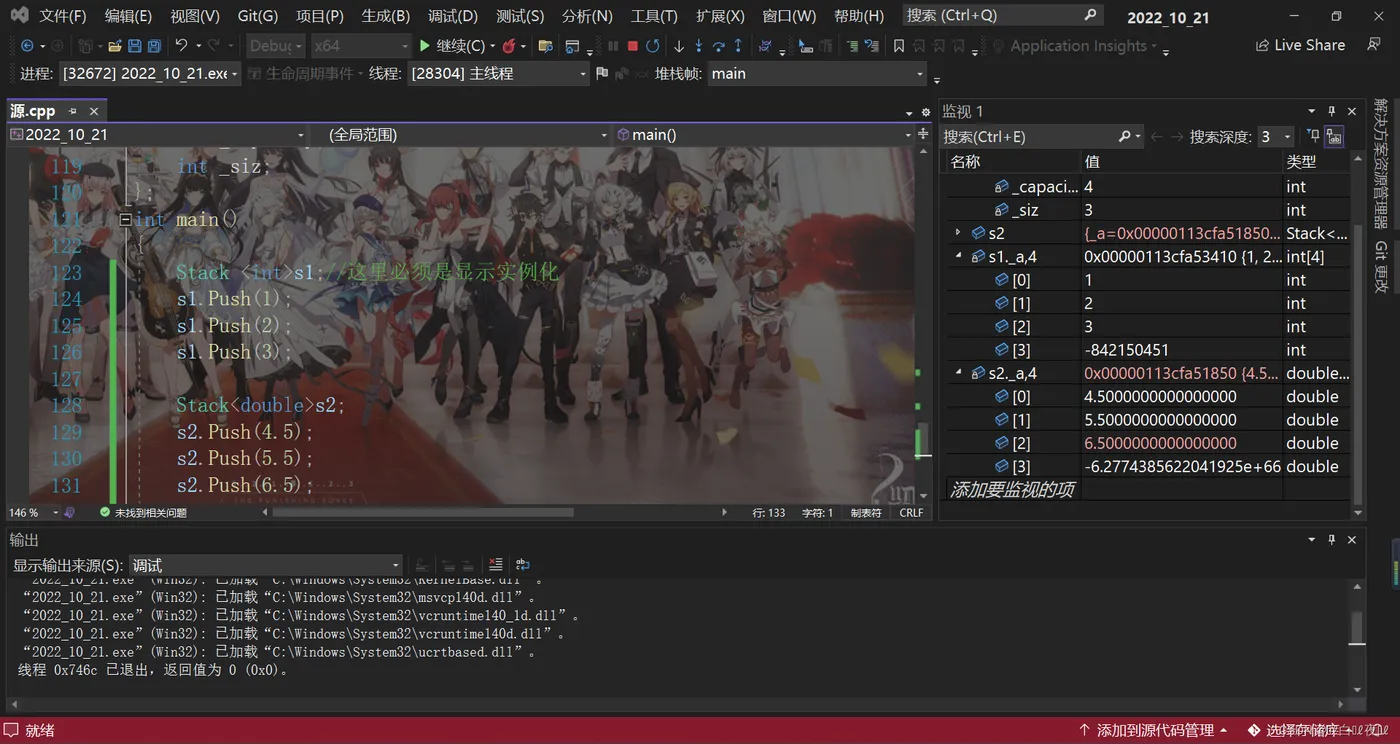Click the Hot Reload flame icon

coord(509,46)
